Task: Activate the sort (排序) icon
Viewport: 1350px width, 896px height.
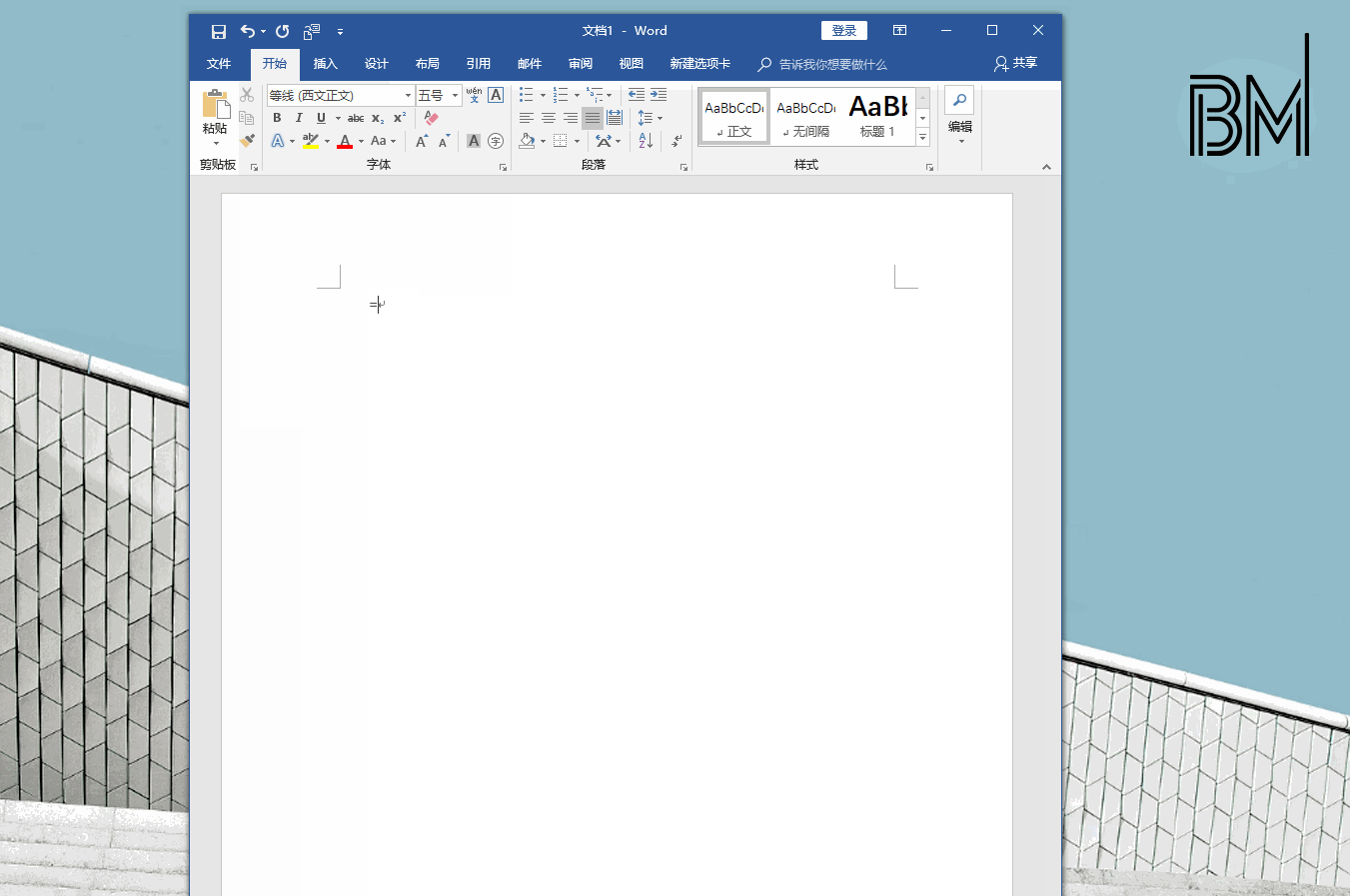Action: (646, 141)
